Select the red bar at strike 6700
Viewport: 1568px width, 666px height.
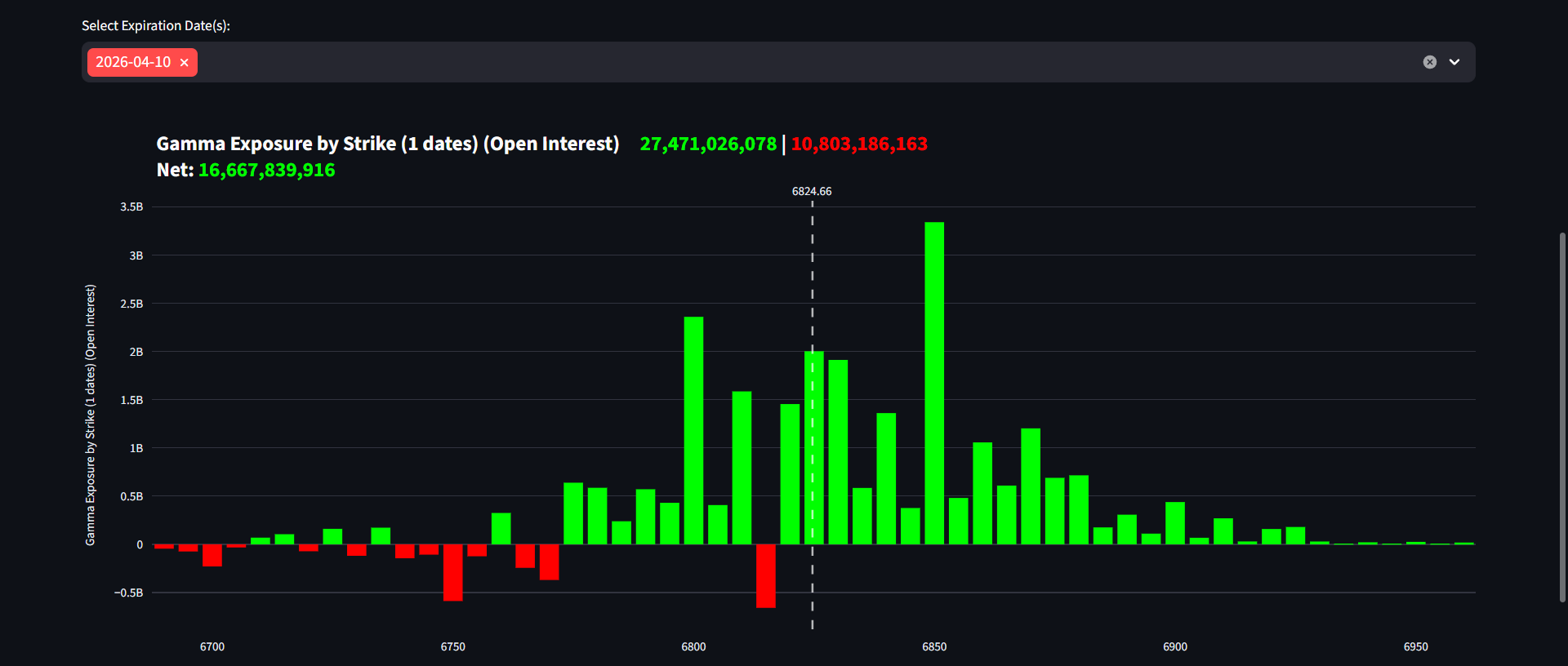click(212, 556)
